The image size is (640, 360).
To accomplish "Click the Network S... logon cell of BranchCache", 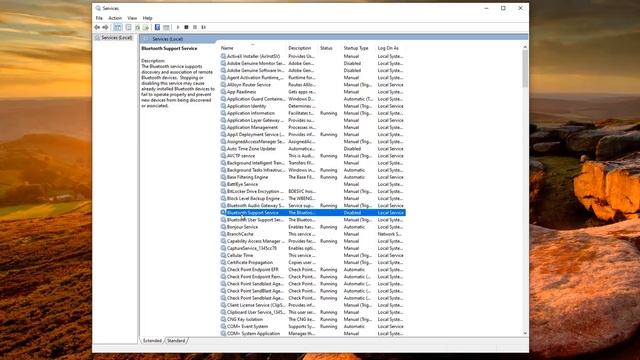I will 389,234.
